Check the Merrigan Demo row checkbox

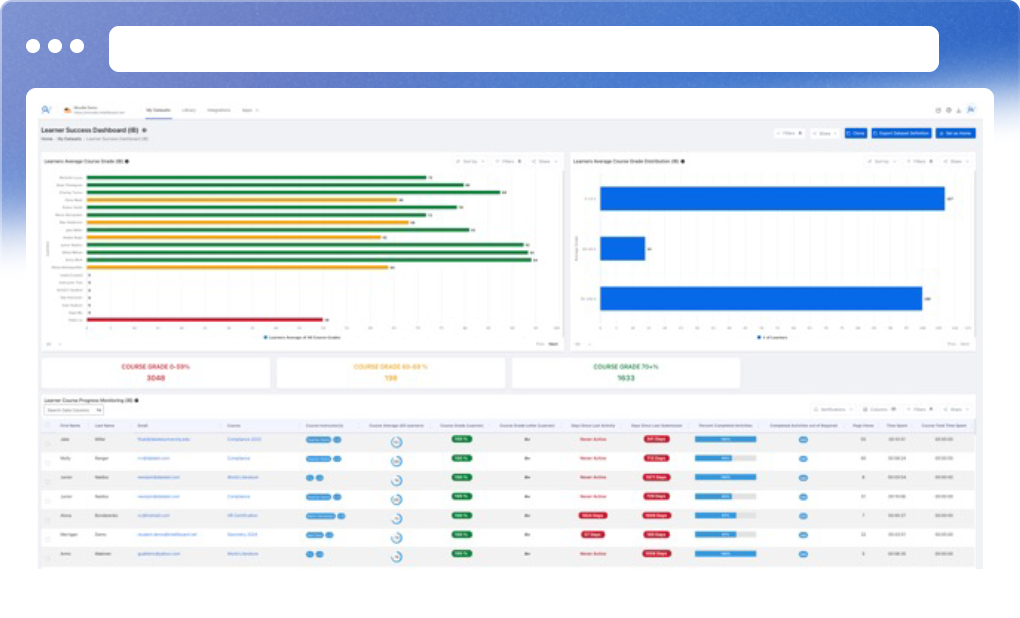[47, 539]
